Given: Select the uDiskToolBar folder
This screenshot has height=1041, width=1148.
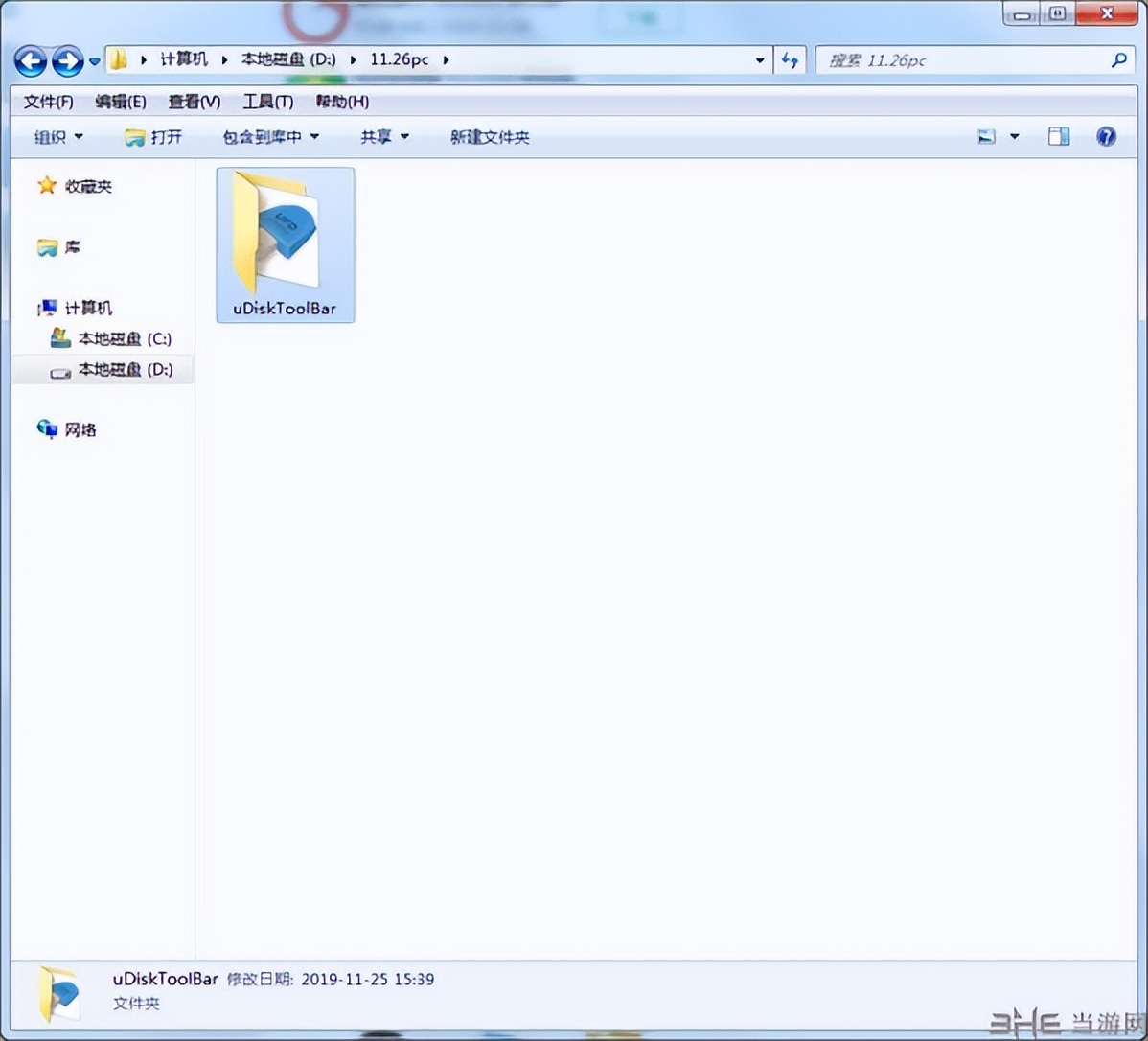Looking at the screenshot, I should (285, 244).
